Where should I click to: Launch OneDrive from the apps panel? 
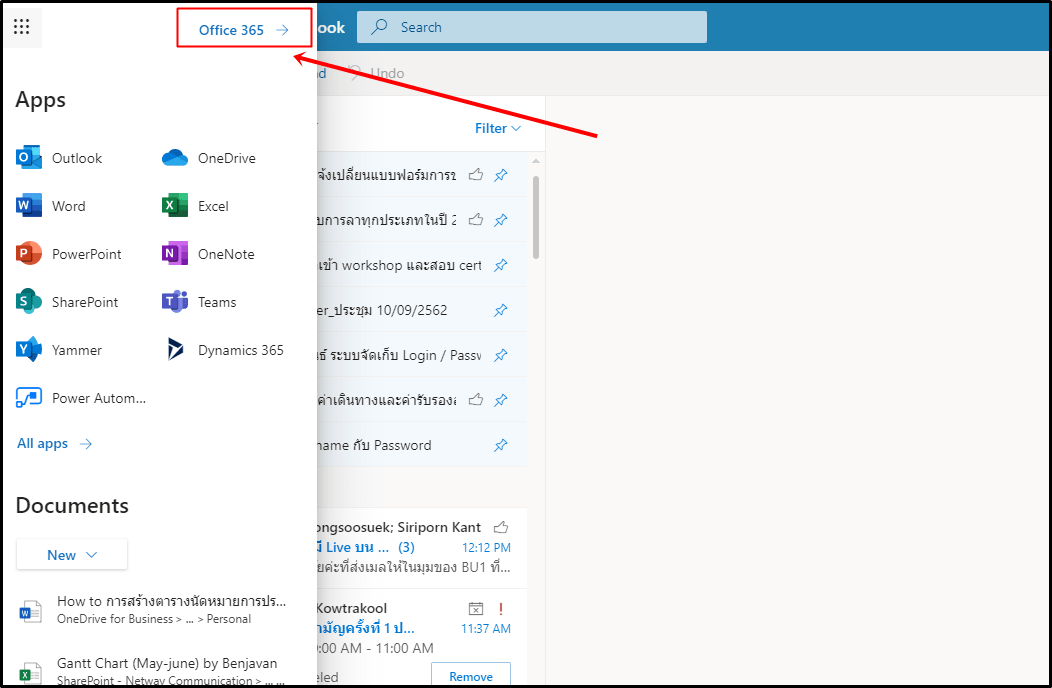click(208, 158)
